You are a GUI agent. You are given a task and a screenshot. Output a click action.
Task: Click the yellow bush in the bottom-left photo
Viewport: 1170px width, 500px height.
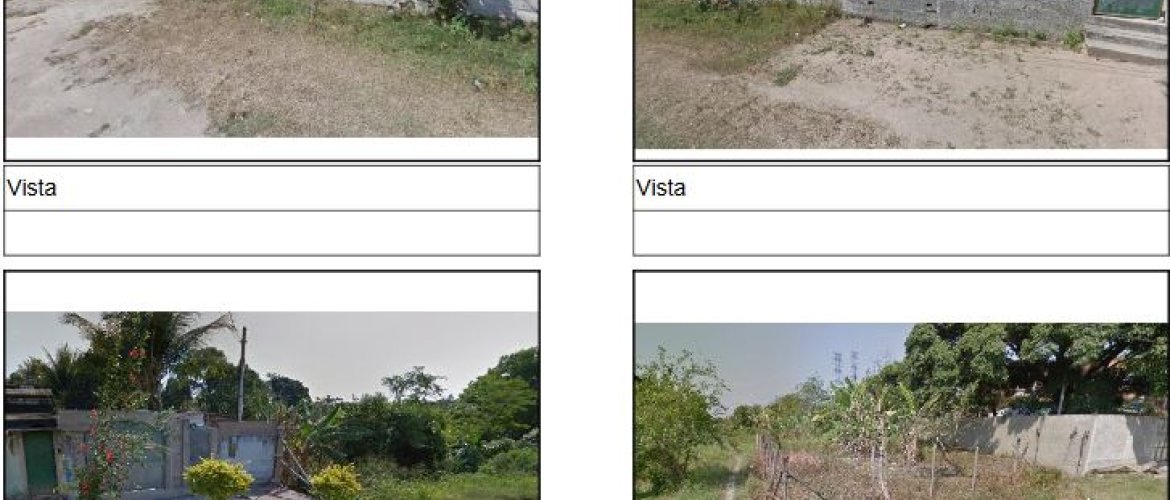219,478
